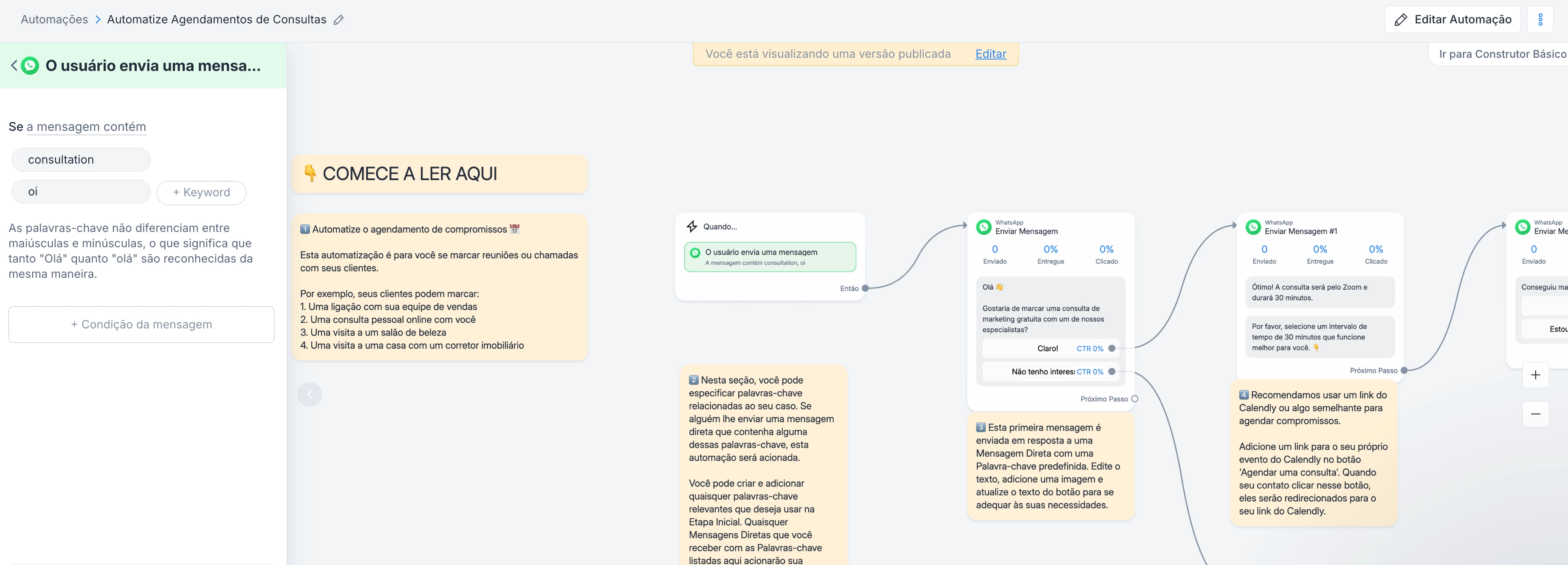The image size is (1568, 565).
Task: Click the lightning bolt Quando trigger icon
Action: 691,226
